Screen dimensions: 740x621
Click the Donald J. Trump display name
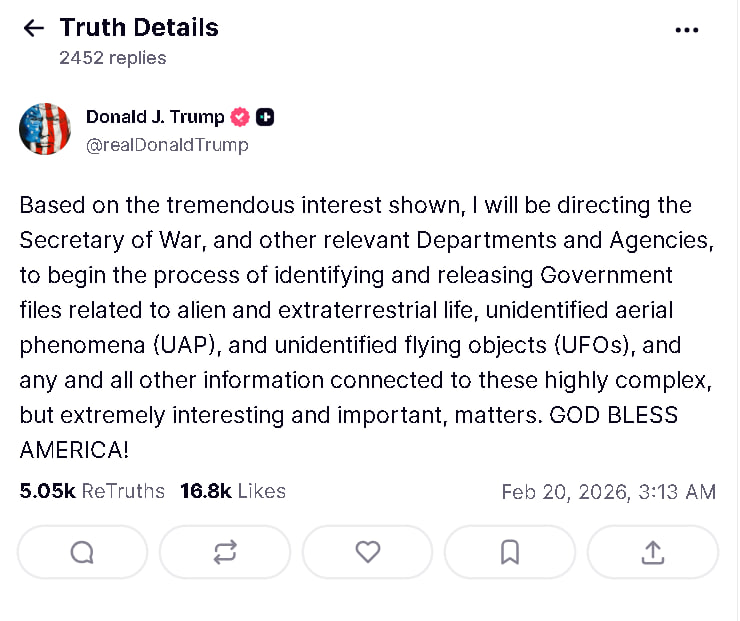click(155, 117)
